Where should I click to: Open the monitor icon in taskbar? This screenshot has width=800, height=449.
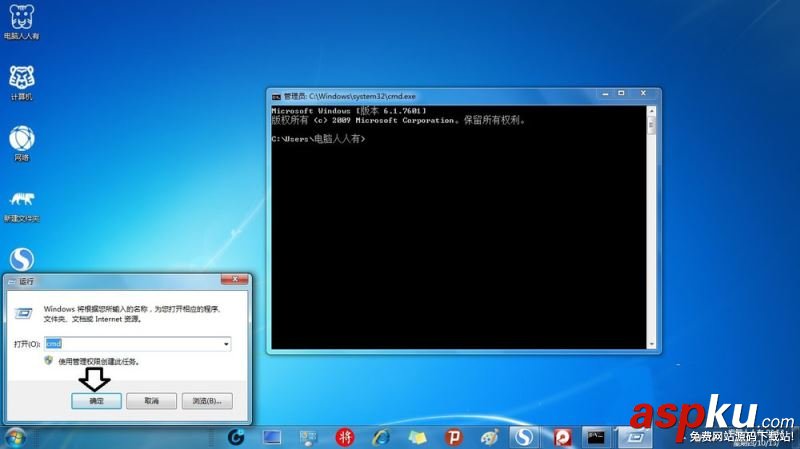click(272, 437)
